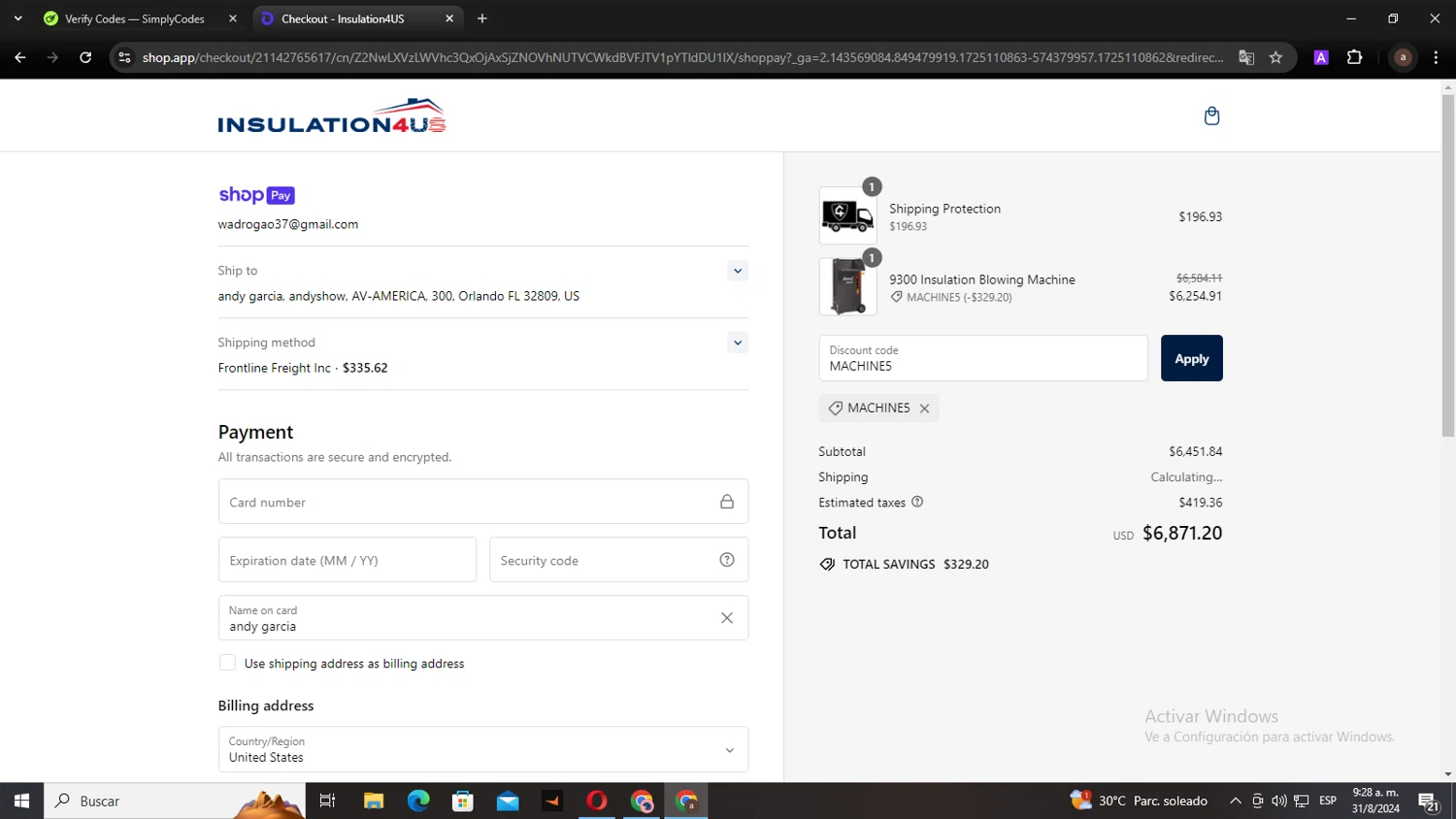Close the Verify Codes — SimplyCodes tab
The width and height of the screenshot is (1456, 819).
(x=233, y=18)
